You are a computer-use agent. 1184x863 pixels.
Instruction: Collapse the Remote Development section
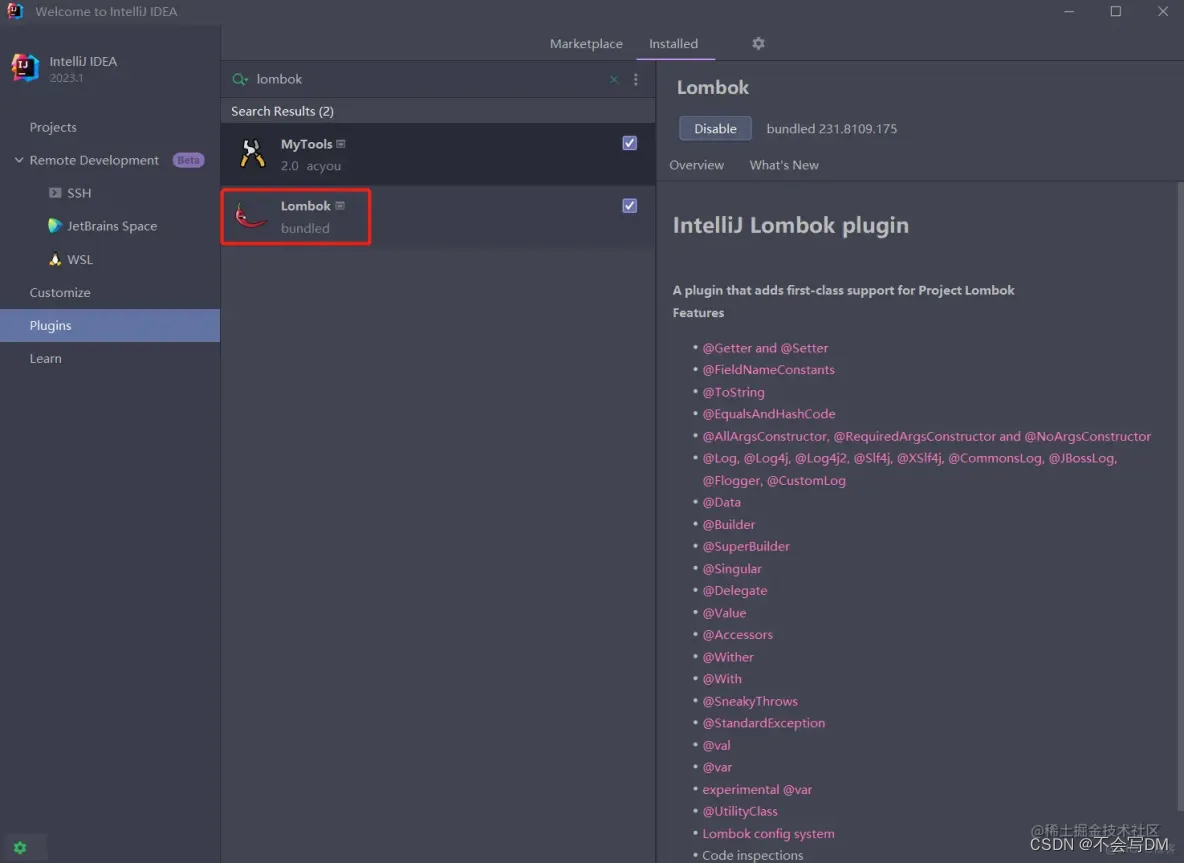click(19, 160)
